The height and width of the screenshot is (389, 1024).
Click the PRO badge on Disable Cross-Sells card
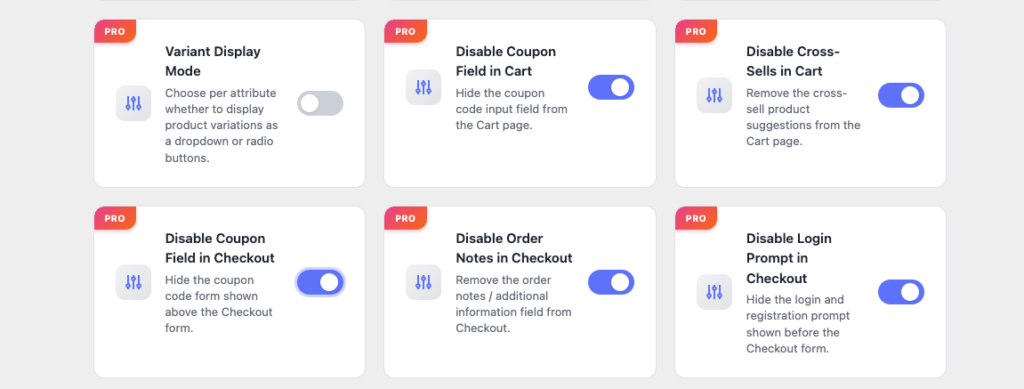(696, 31)
